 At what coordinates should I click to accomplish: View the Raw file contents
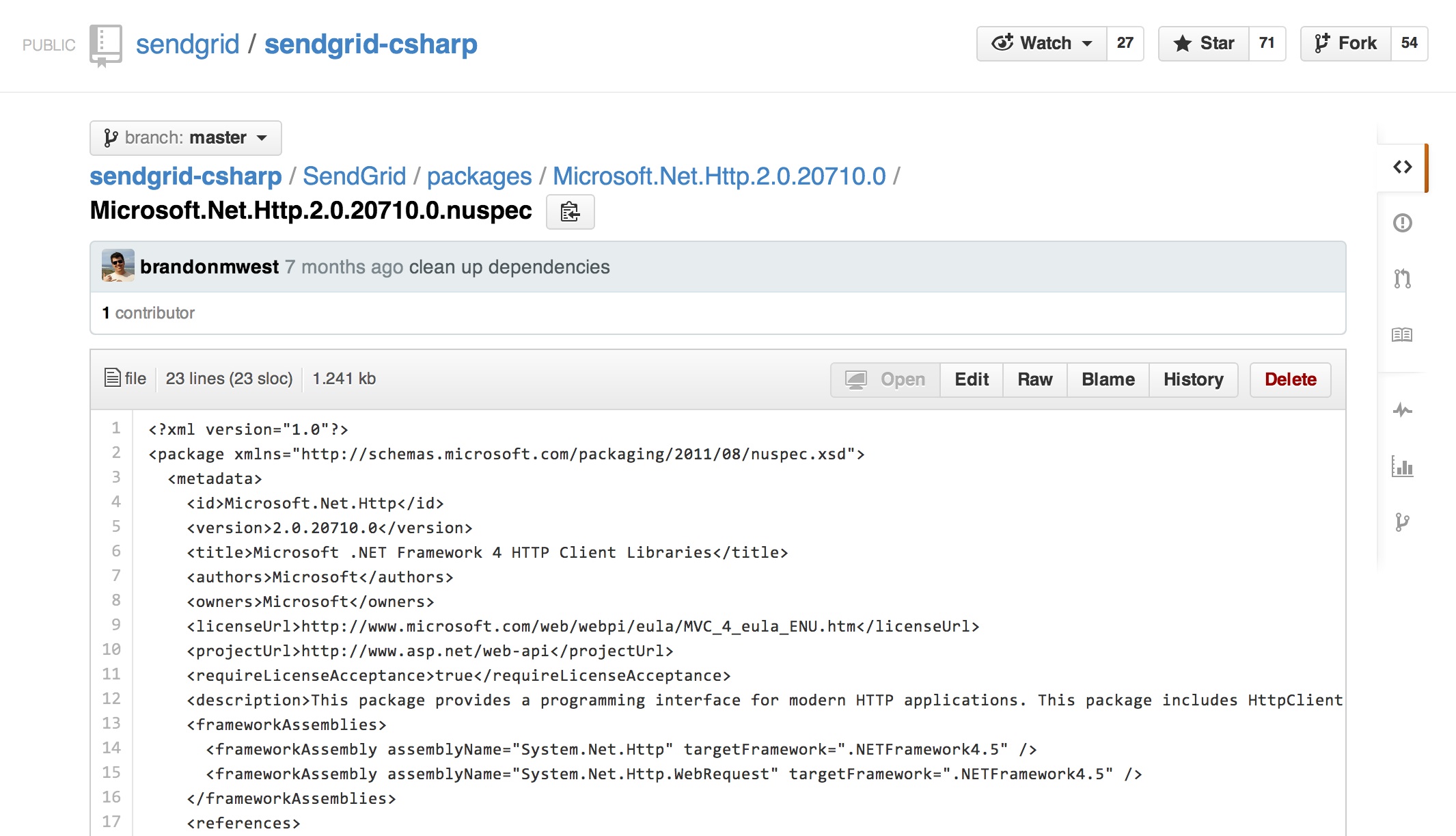coord(1035,380)
